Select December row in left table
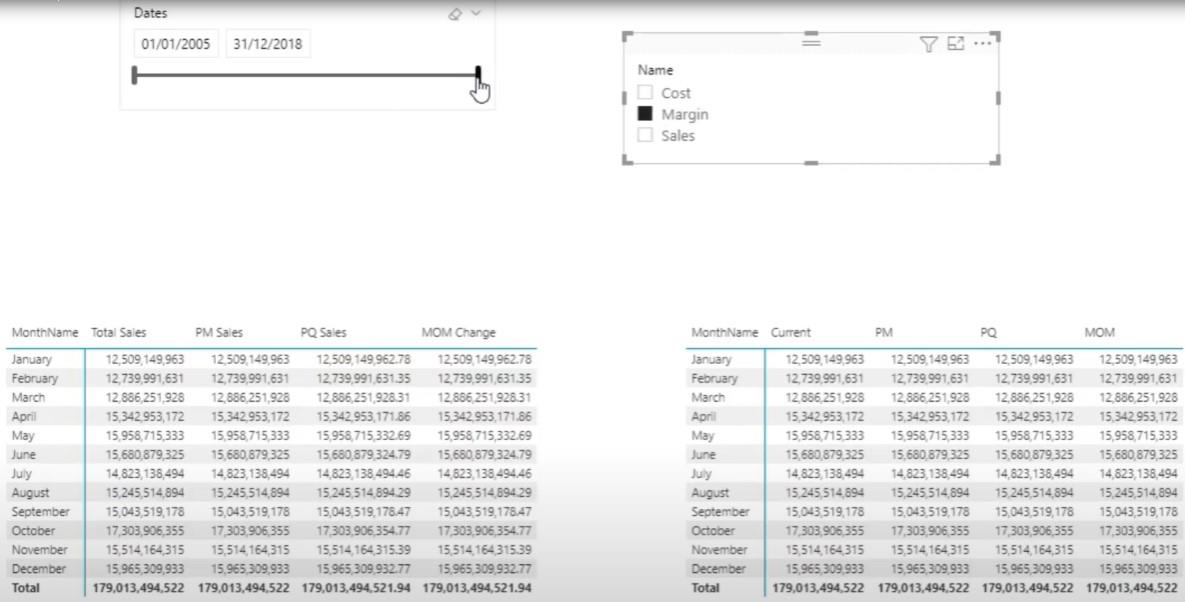Screen dimensions: 1185x602 [x=271, y=569]
